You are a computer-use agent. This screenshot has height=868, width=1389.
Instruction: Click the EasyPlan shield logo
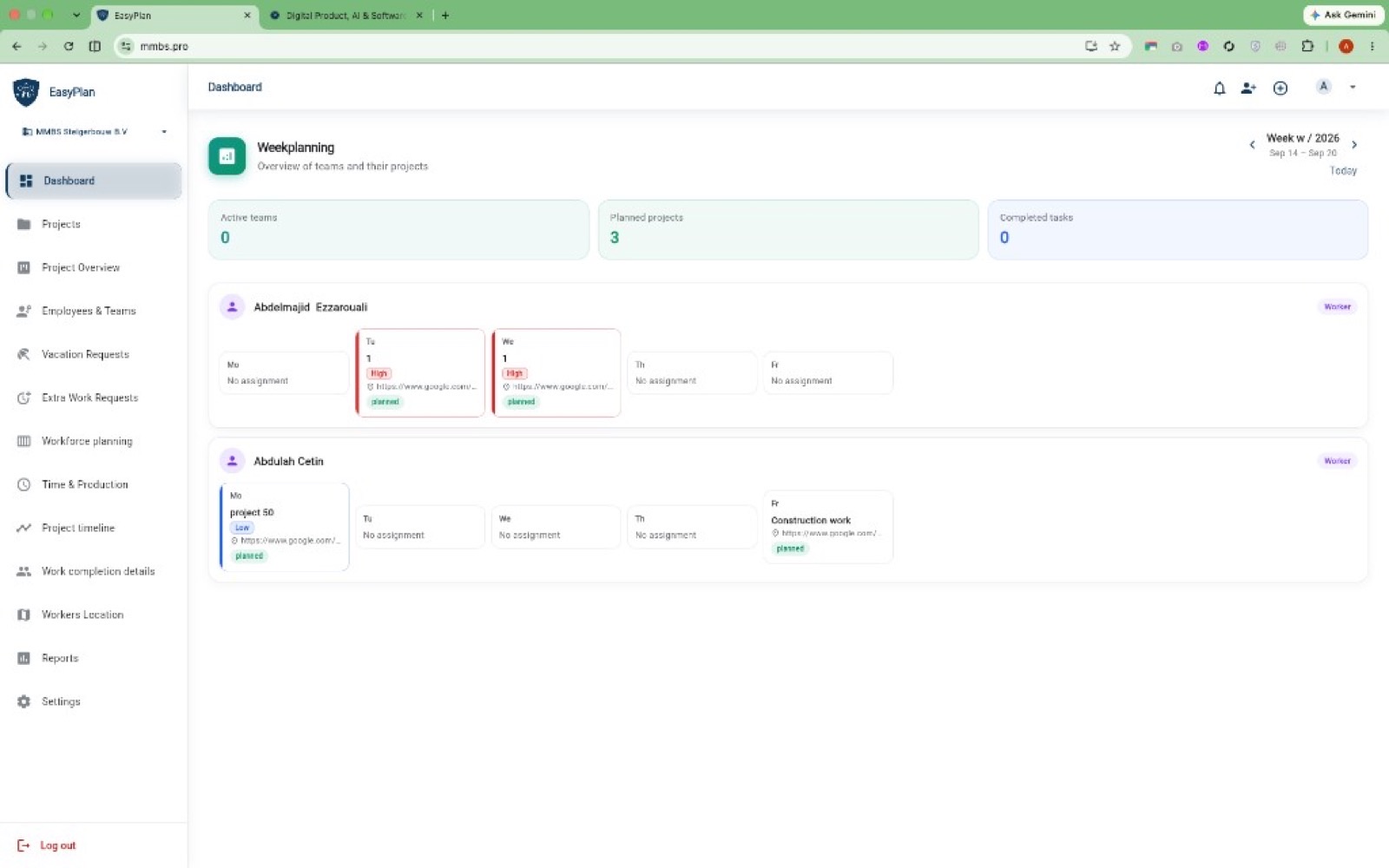(26, 92)
